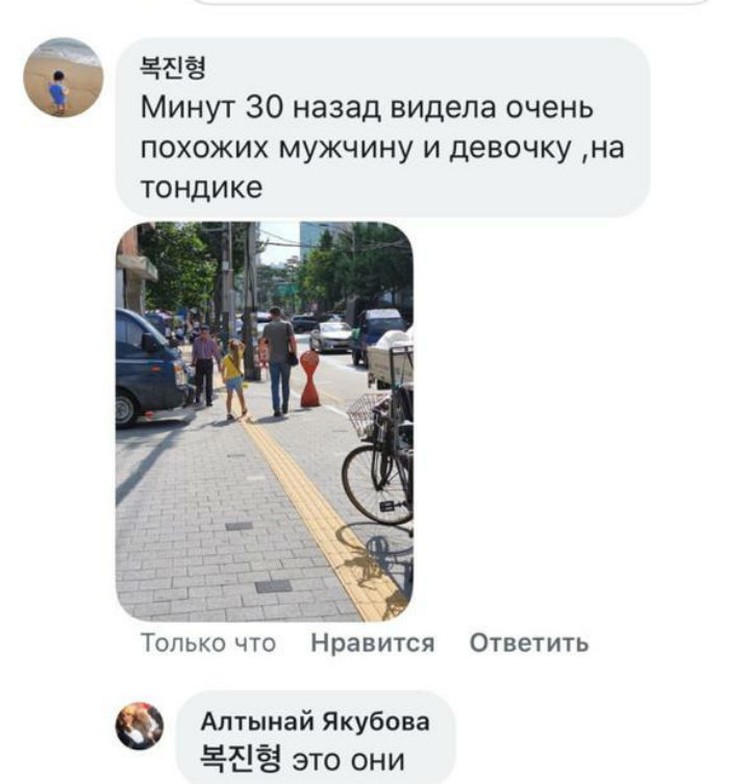Open the attached street photo
The height and width of the screenshot is (784, 750).
[x=264, y=422]
